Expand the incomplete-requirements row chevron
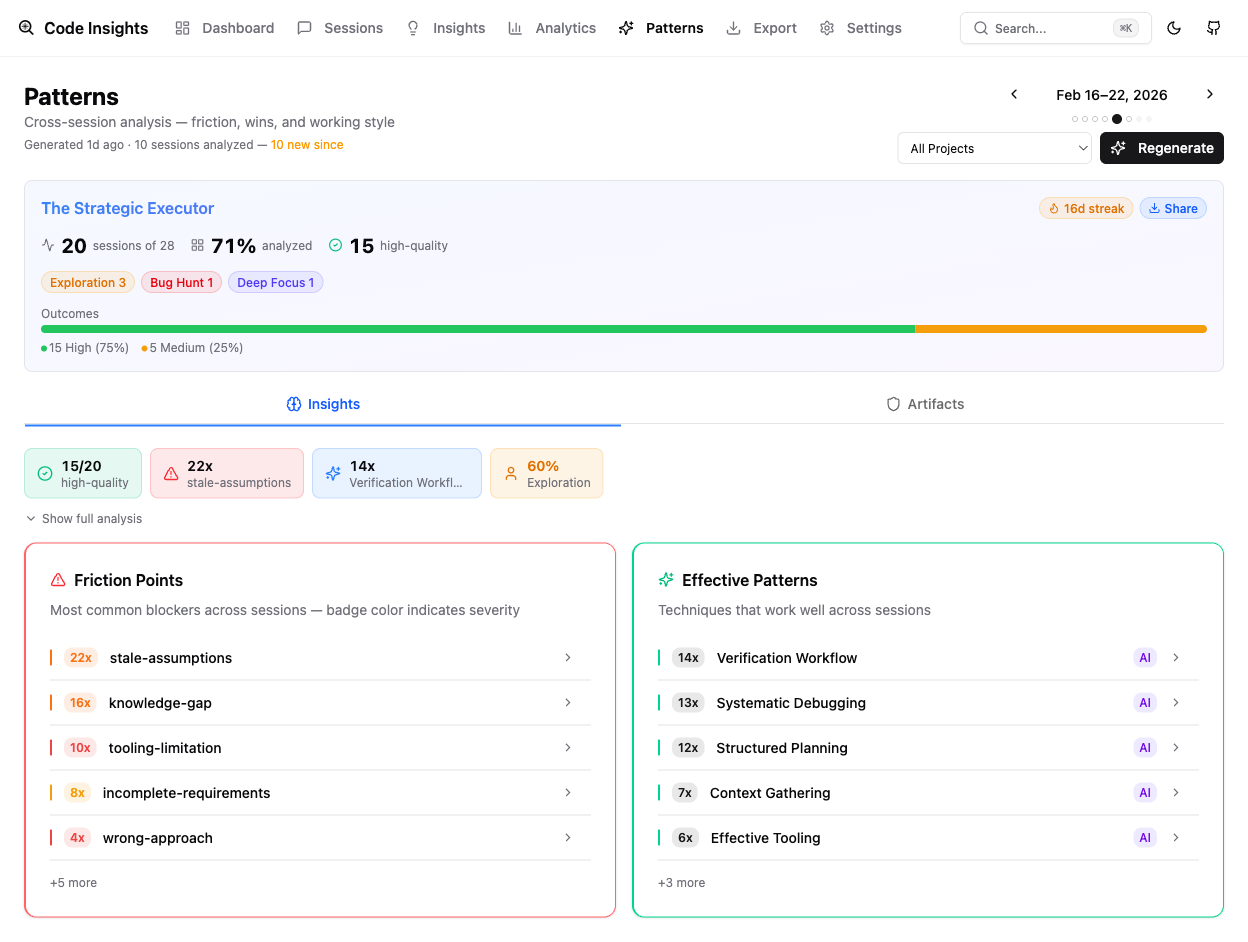The height and width of the screenshot is (942, 1248). (568, 792)
